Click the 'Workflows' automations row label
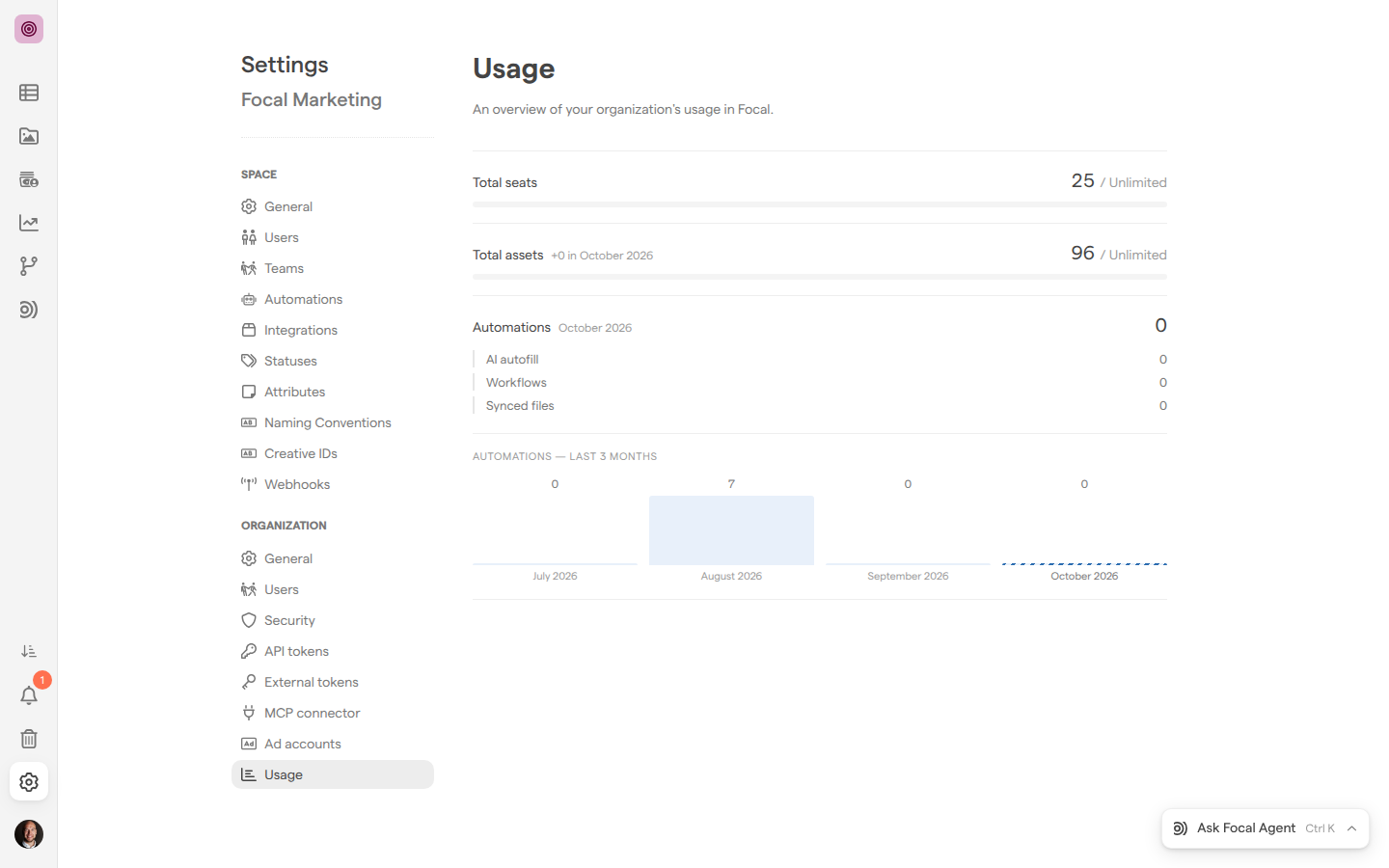1389x868 pixels. tap(516, 383)
